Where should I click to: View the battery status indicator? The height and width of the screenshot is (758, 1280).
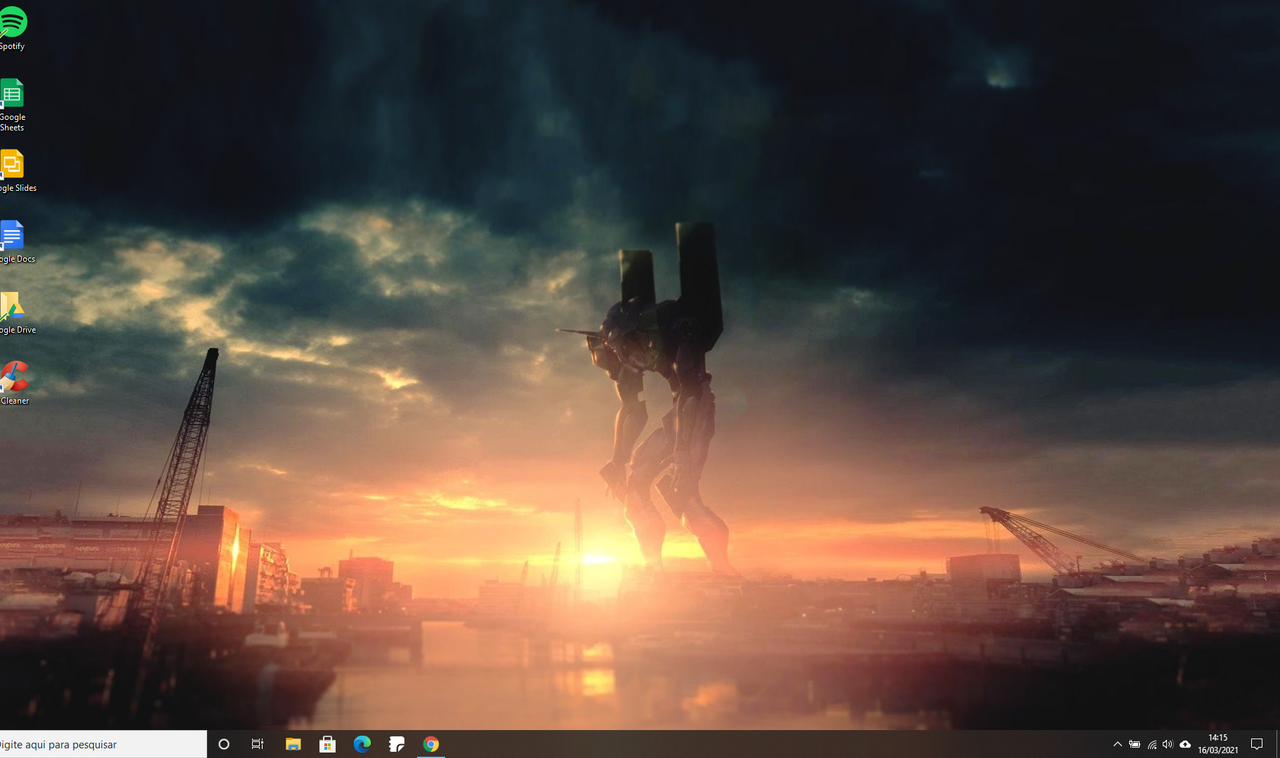[1136, 744]
